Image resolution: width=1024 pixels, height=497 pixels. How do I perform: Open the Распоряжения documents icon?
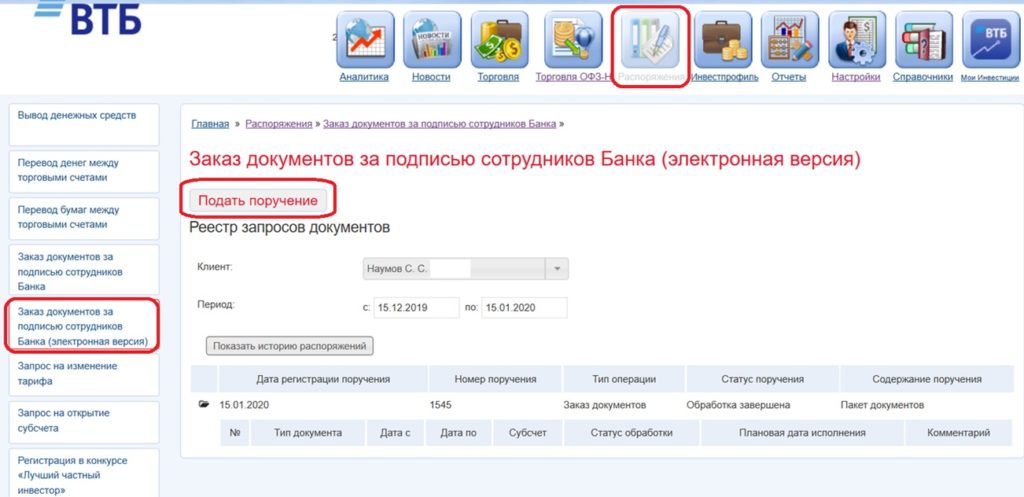click(650, 39)
